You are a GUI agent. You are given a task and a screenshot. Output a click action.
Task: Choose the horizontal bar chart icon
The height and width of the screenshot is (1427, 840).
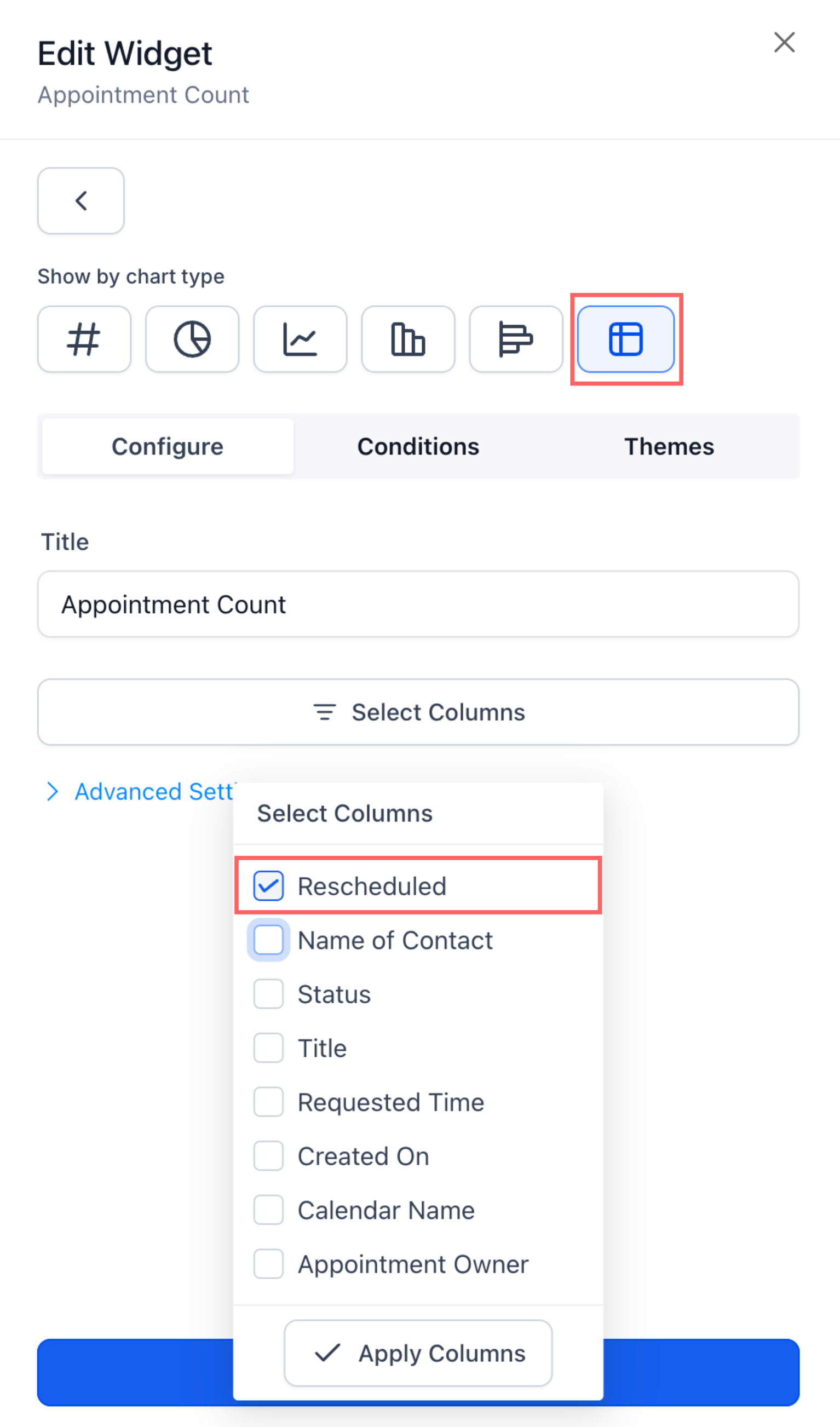[516, 339]
